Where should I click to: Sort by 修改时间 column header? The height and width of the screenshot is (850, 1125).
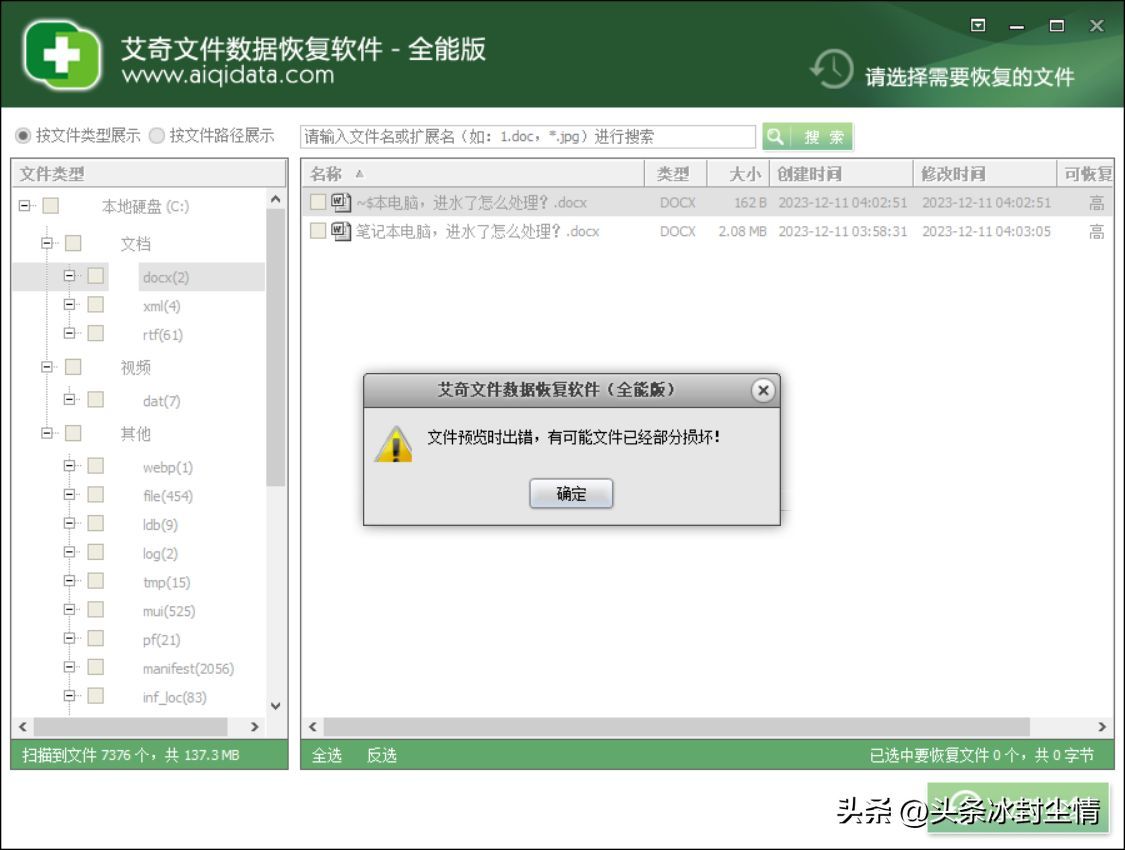click(985, 174)
